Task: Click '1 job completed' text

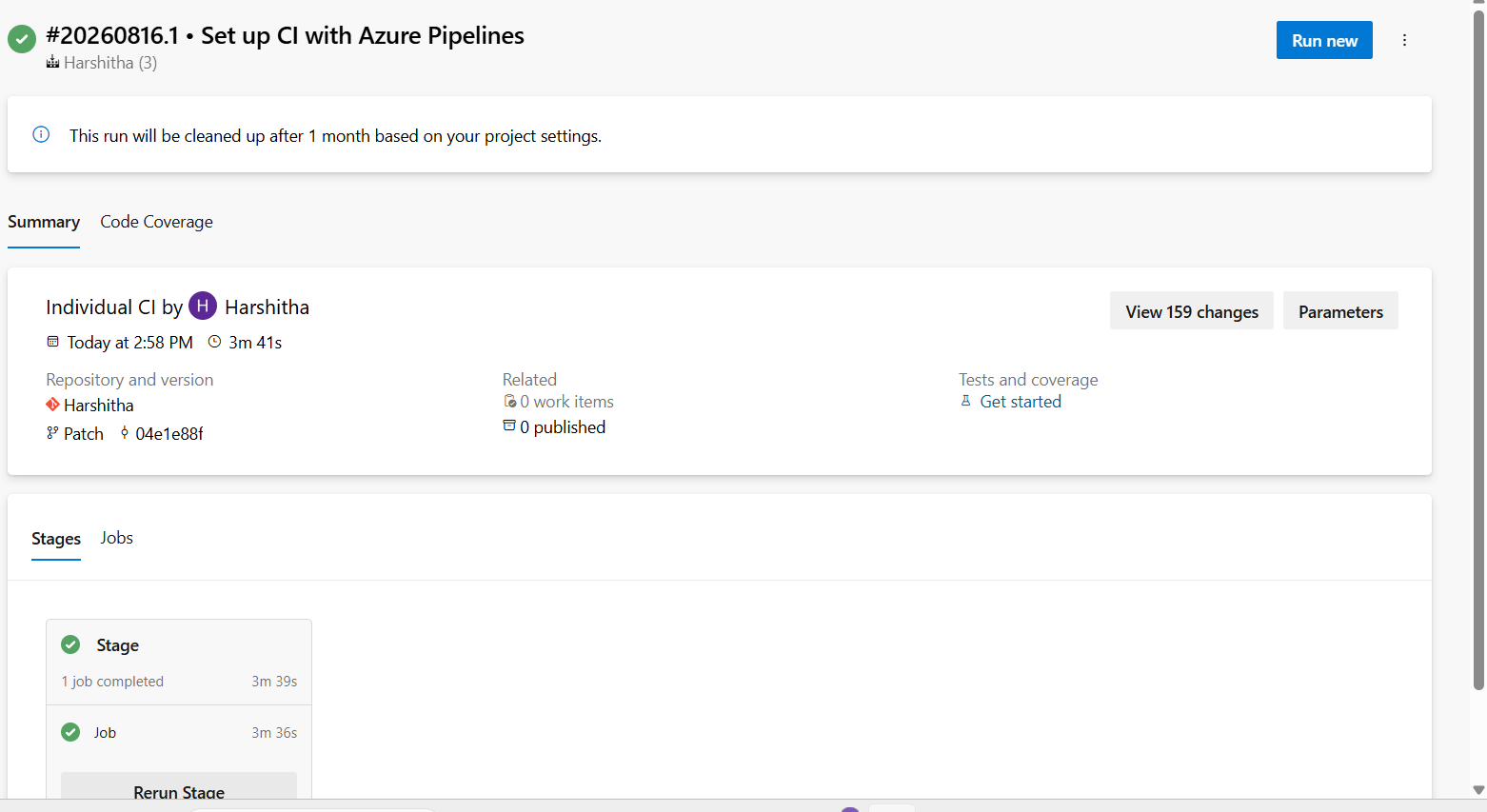Action: [x=112, y=682]
